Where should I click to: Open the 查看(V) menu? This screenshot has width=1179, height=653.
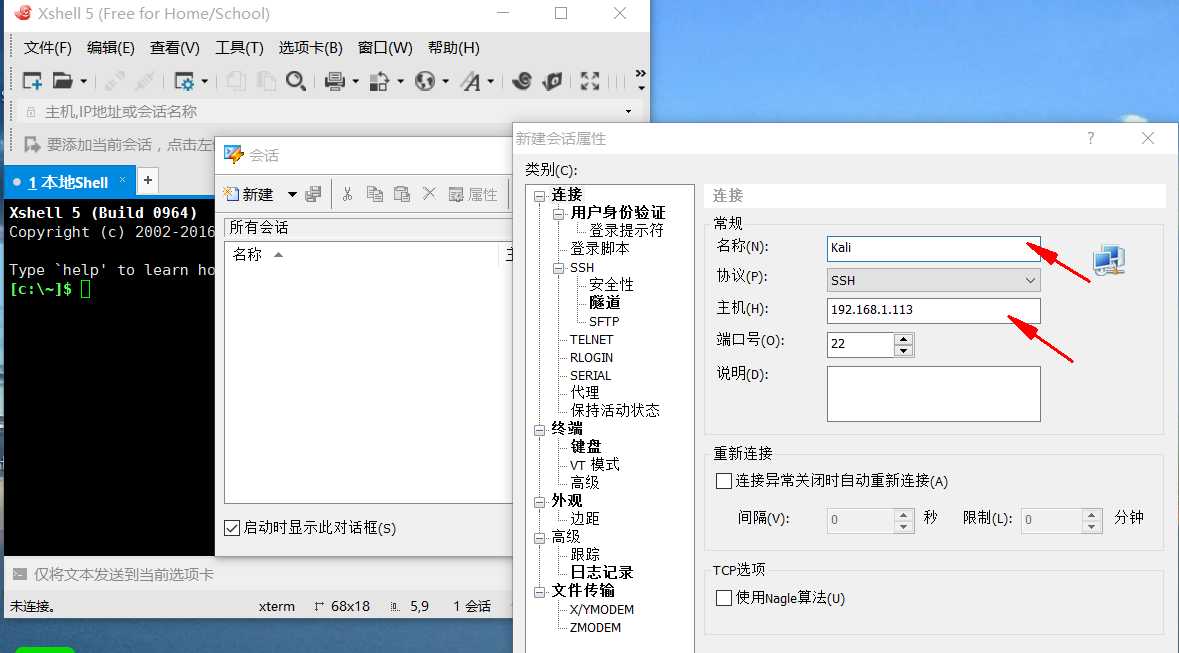(x=174, y=48)
